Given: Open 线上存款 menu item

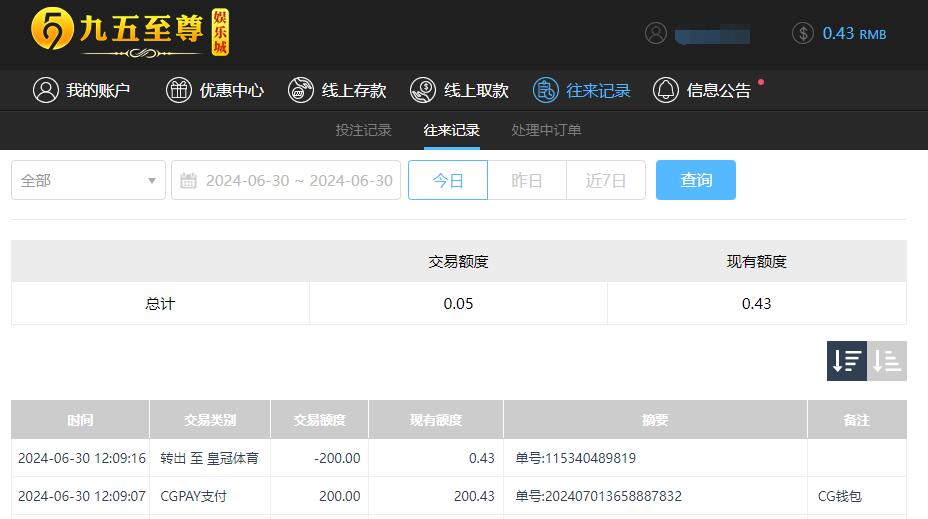Looking at the screenshot, I should tap(354, 90).
